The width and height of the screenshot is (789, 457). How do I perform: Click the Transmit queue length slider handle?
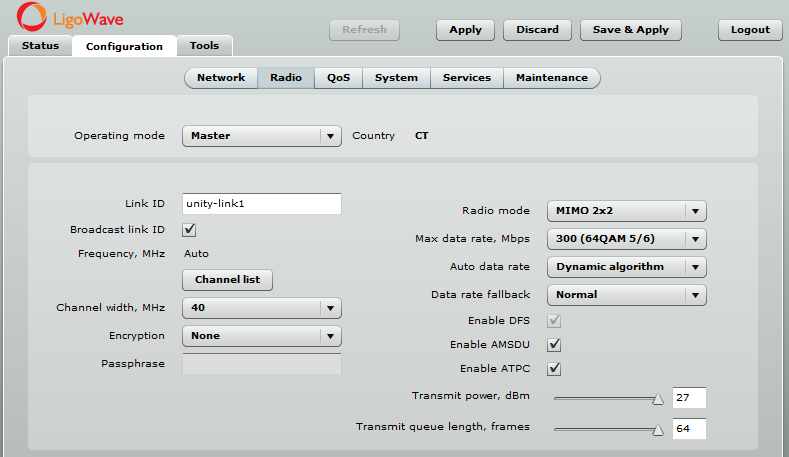[658, 430]
